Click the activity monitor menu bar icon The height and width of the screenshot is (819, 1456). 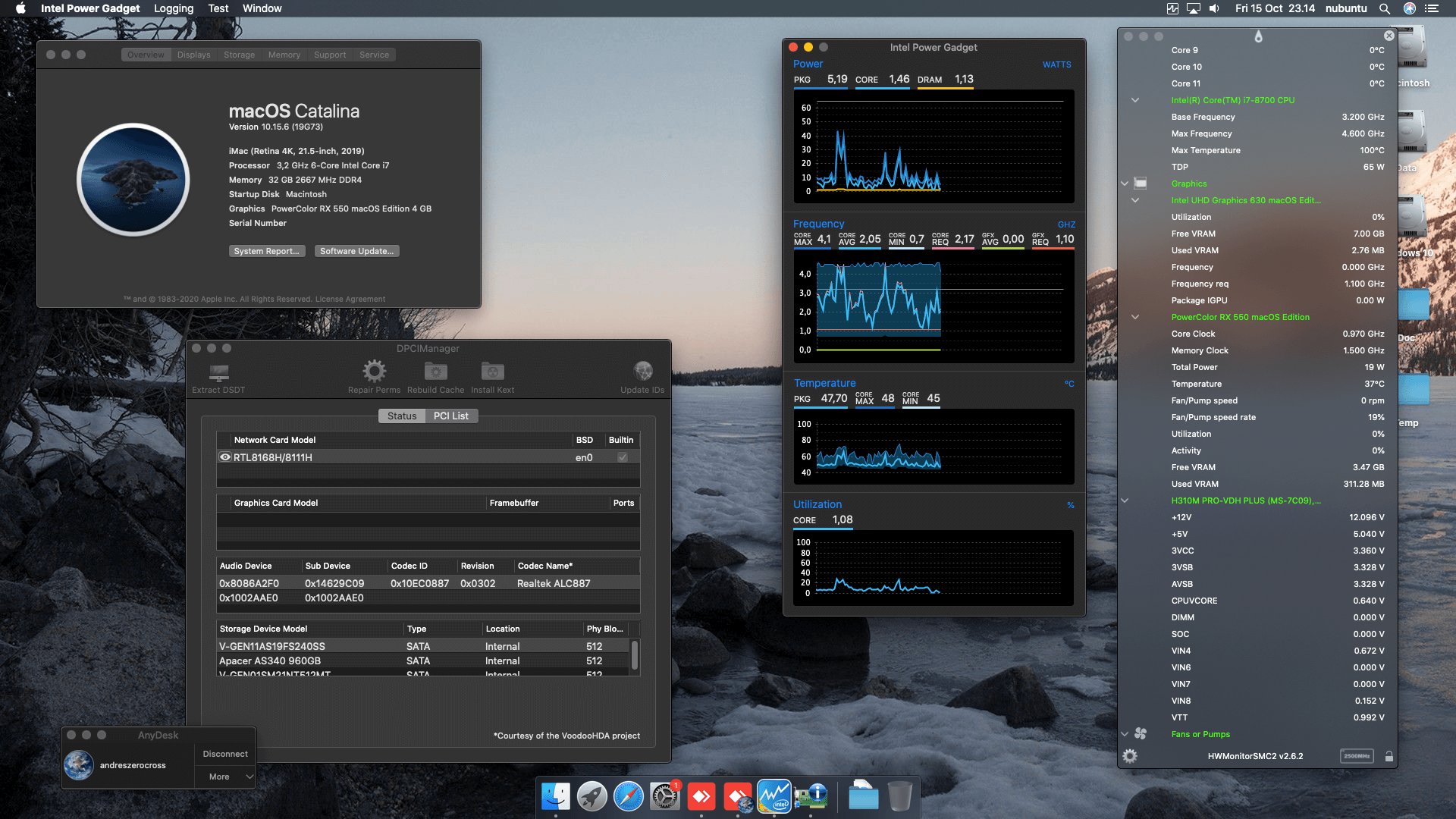pos(1172,8)
